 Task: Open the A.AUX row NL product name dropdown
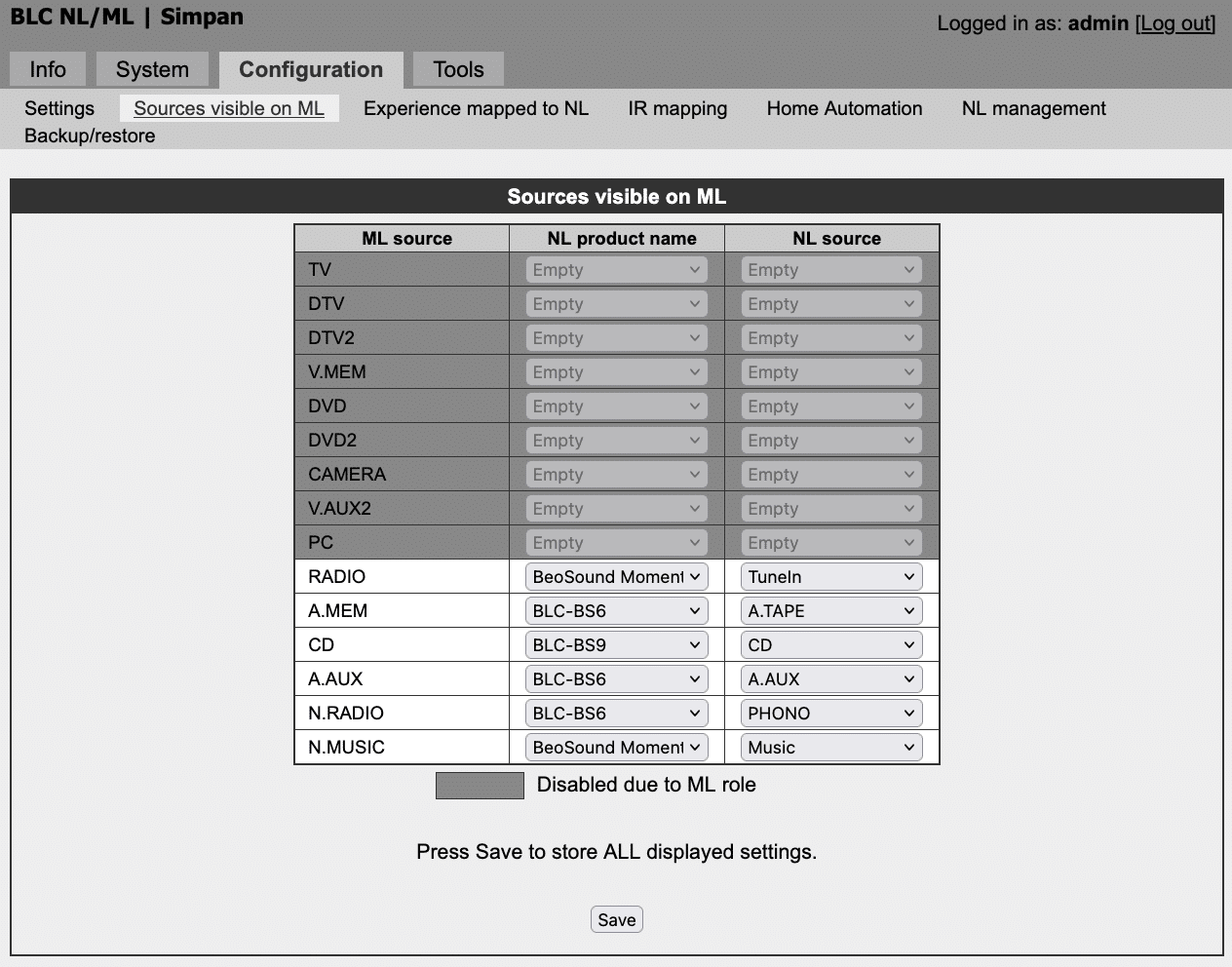click(616, 679)
